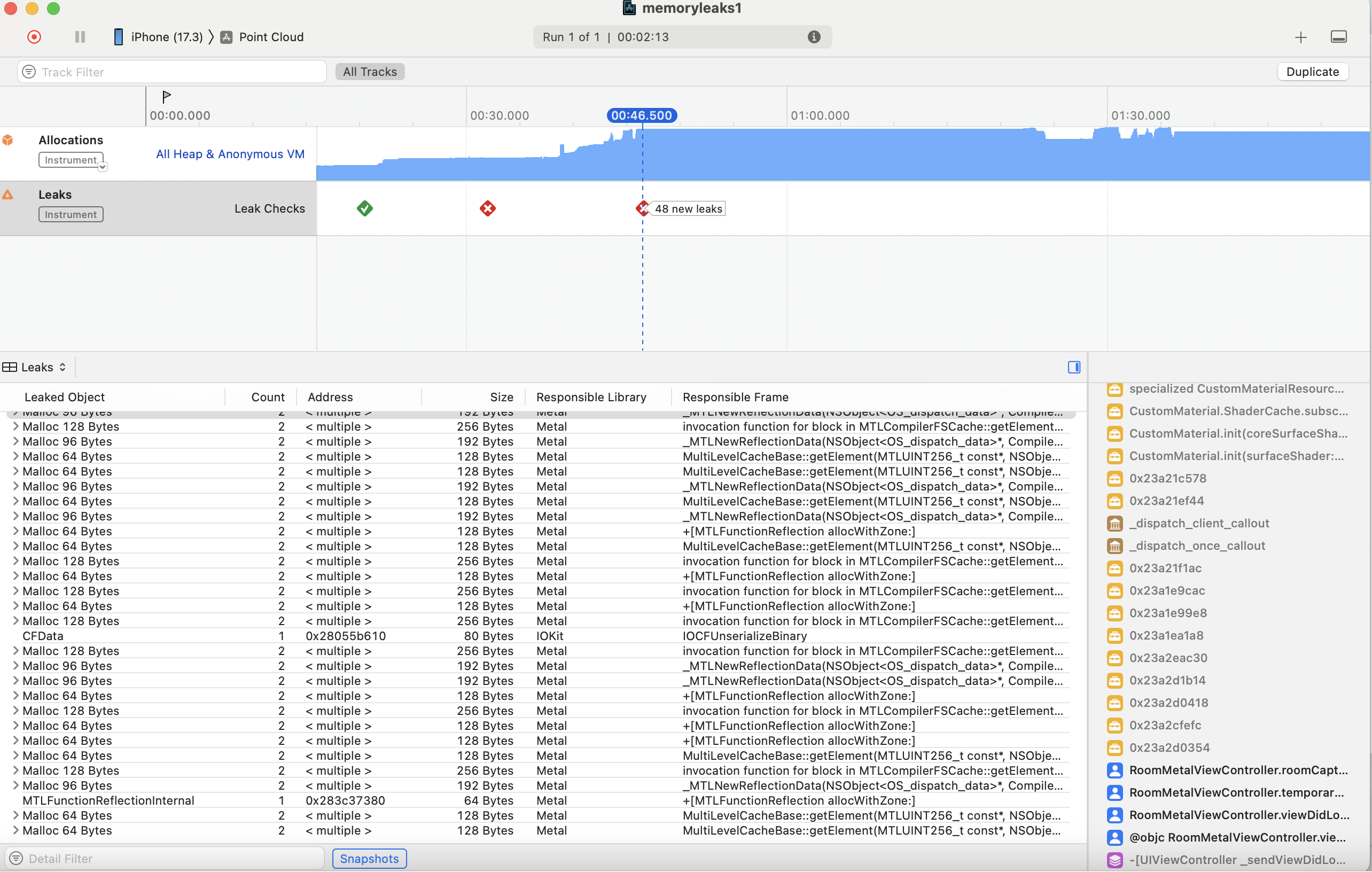
Task: Open All Heap & Anonymous VM link
Action: (230, 154)
